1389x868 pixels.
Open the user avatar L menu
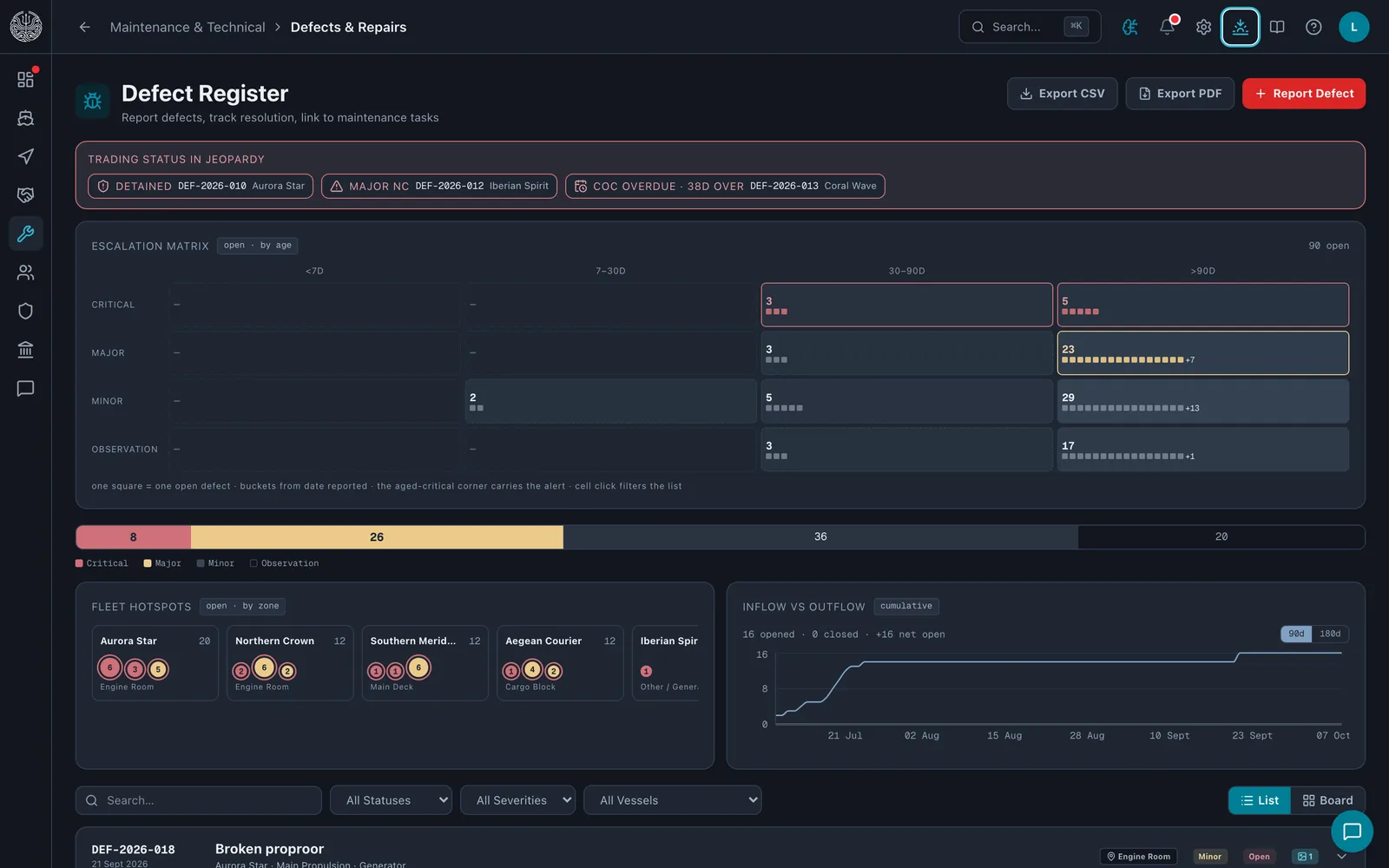[1353, 27]
